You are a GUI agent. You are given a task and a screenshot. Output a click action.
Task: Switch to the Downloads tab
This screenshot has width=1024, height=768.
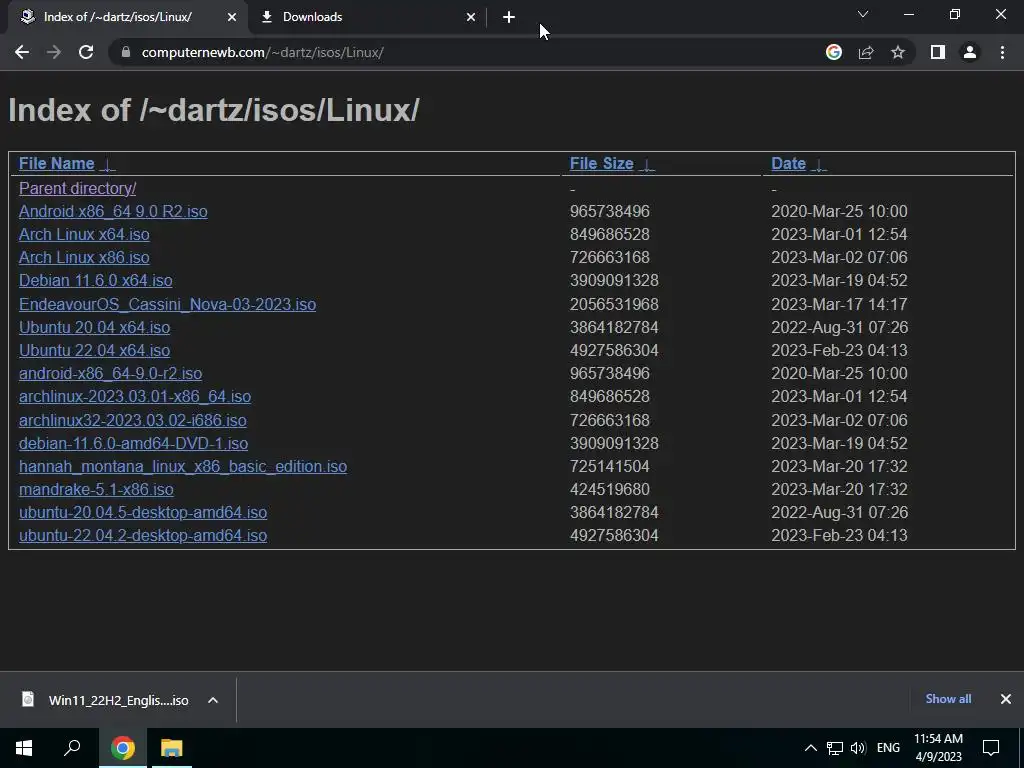coord(368,17)
